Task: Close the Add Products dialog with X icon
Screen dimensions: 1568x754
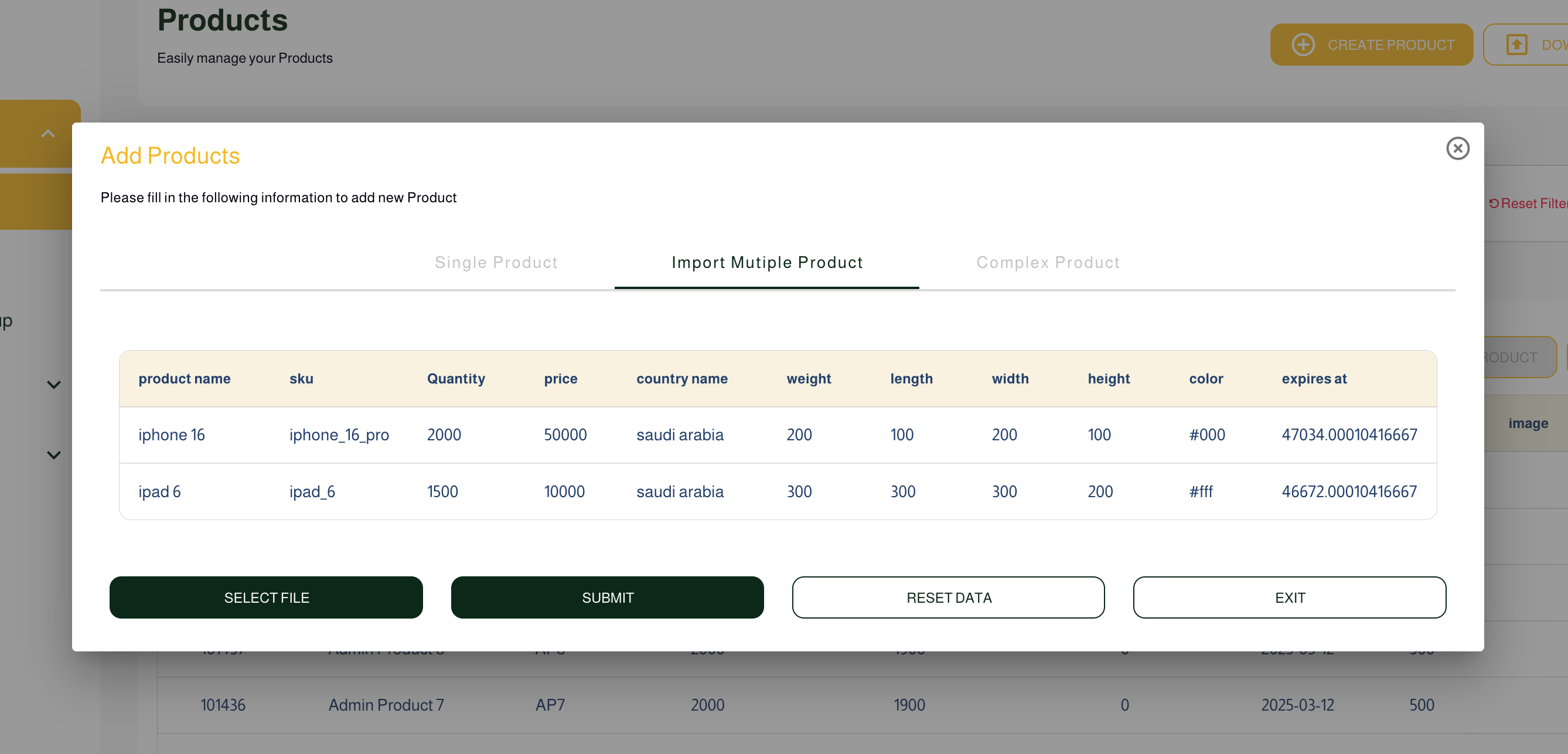Action: [1457, 148]
